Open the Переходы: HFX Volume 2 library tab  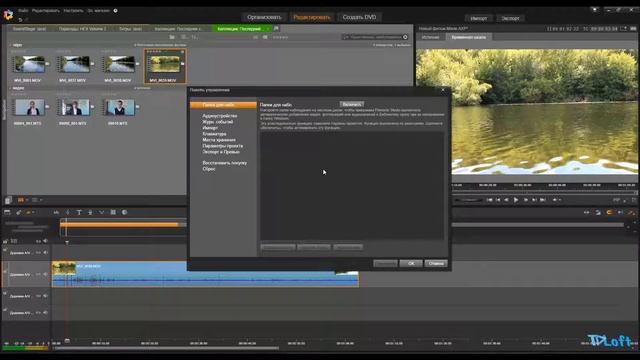click(x=82, y=29)
